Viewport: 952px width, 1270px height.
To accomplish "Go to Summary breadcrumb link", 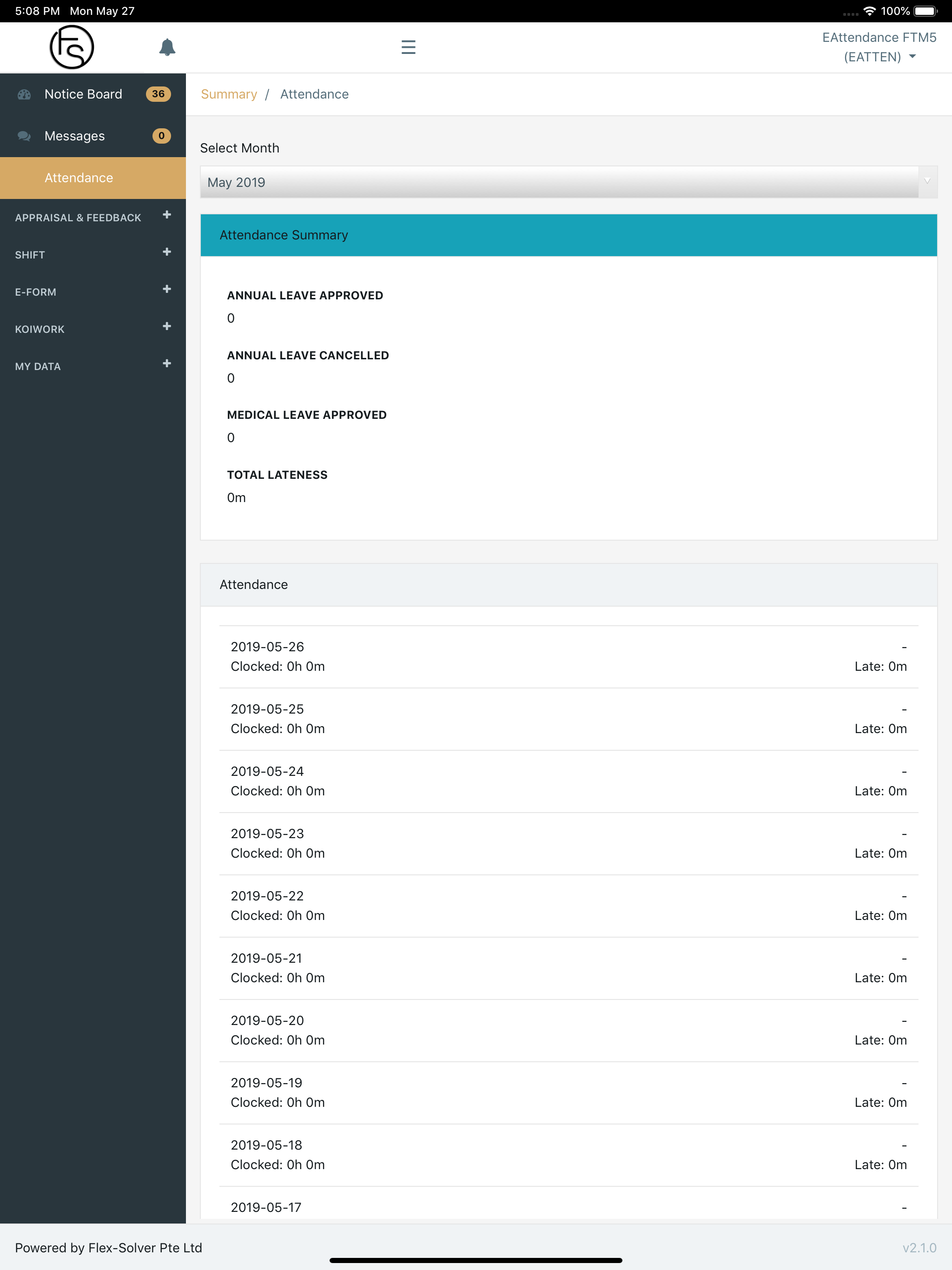I will click(229, 94).
